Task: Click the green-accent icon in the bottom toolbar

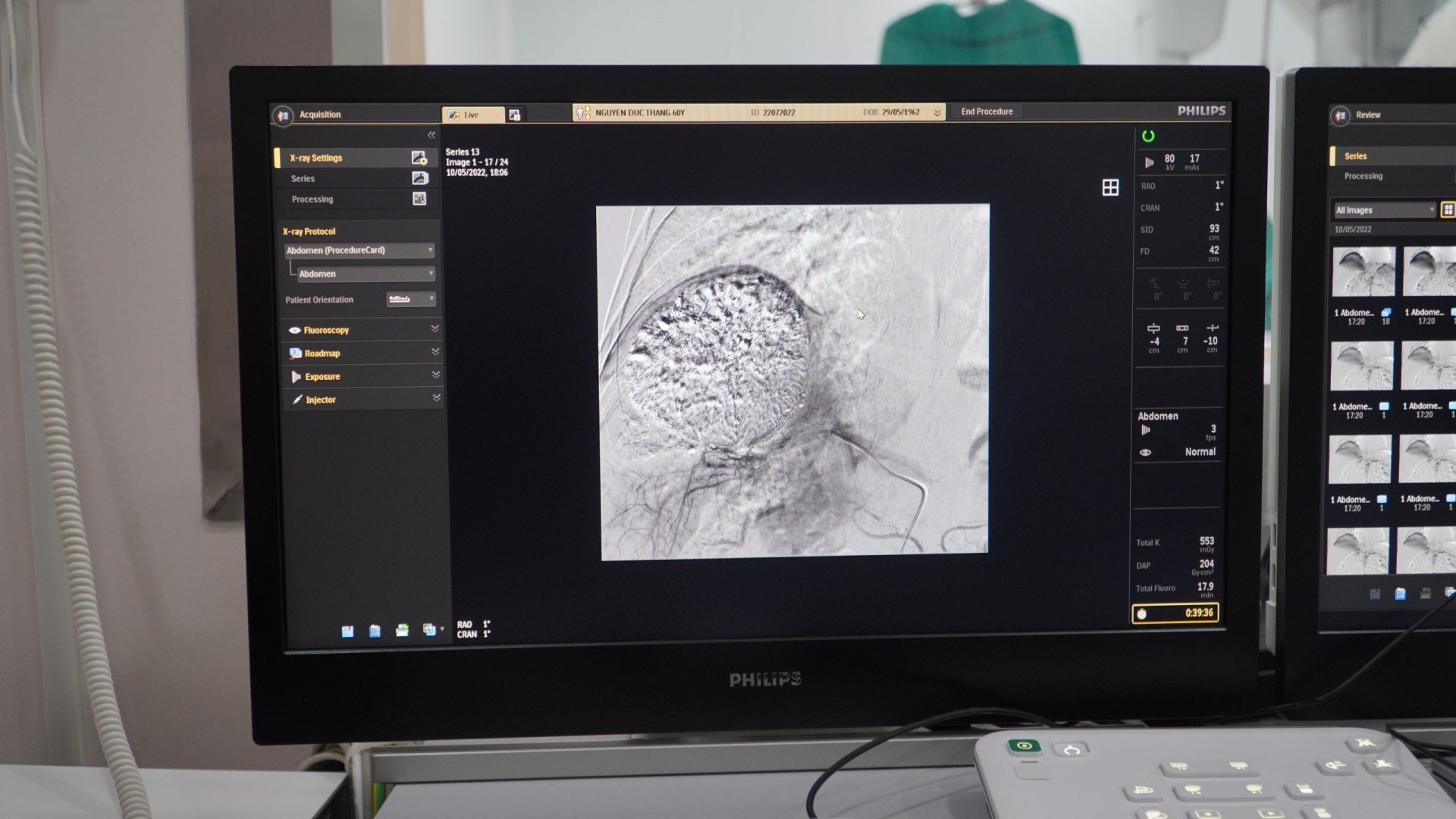Action: click(x=402, y=630)
